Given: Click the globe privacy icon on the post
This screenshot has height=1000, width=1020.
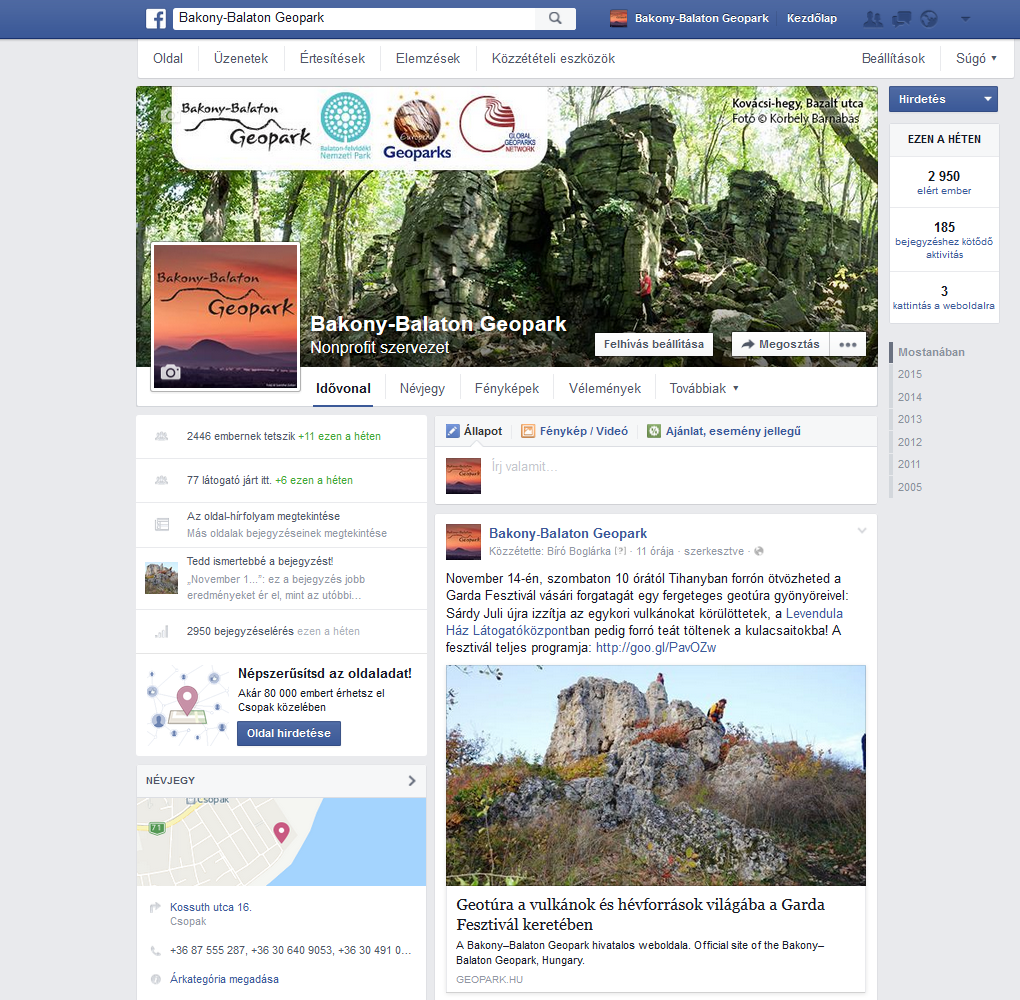Looking at the screenshot, I should (x=758, y=551).
